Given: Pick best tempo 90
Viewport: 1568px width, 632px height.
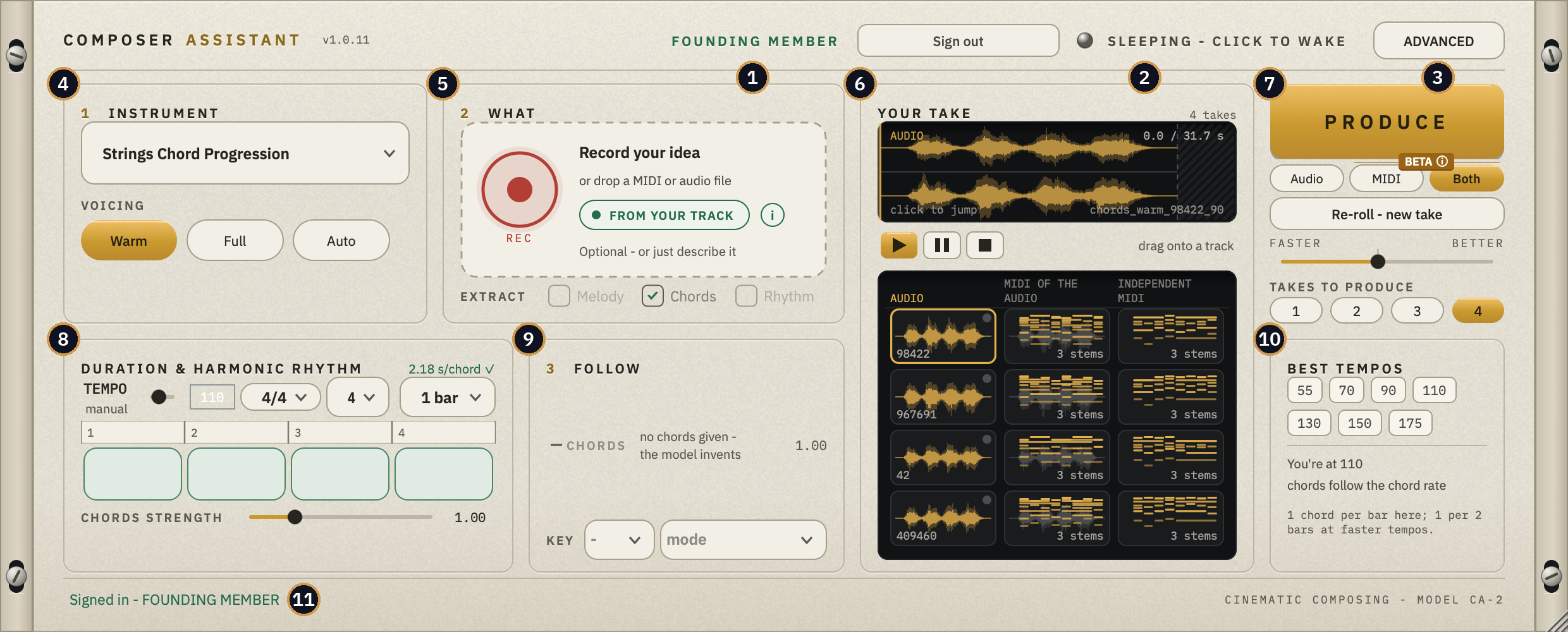Looking at the screenshot, I should coord(1388,391).
